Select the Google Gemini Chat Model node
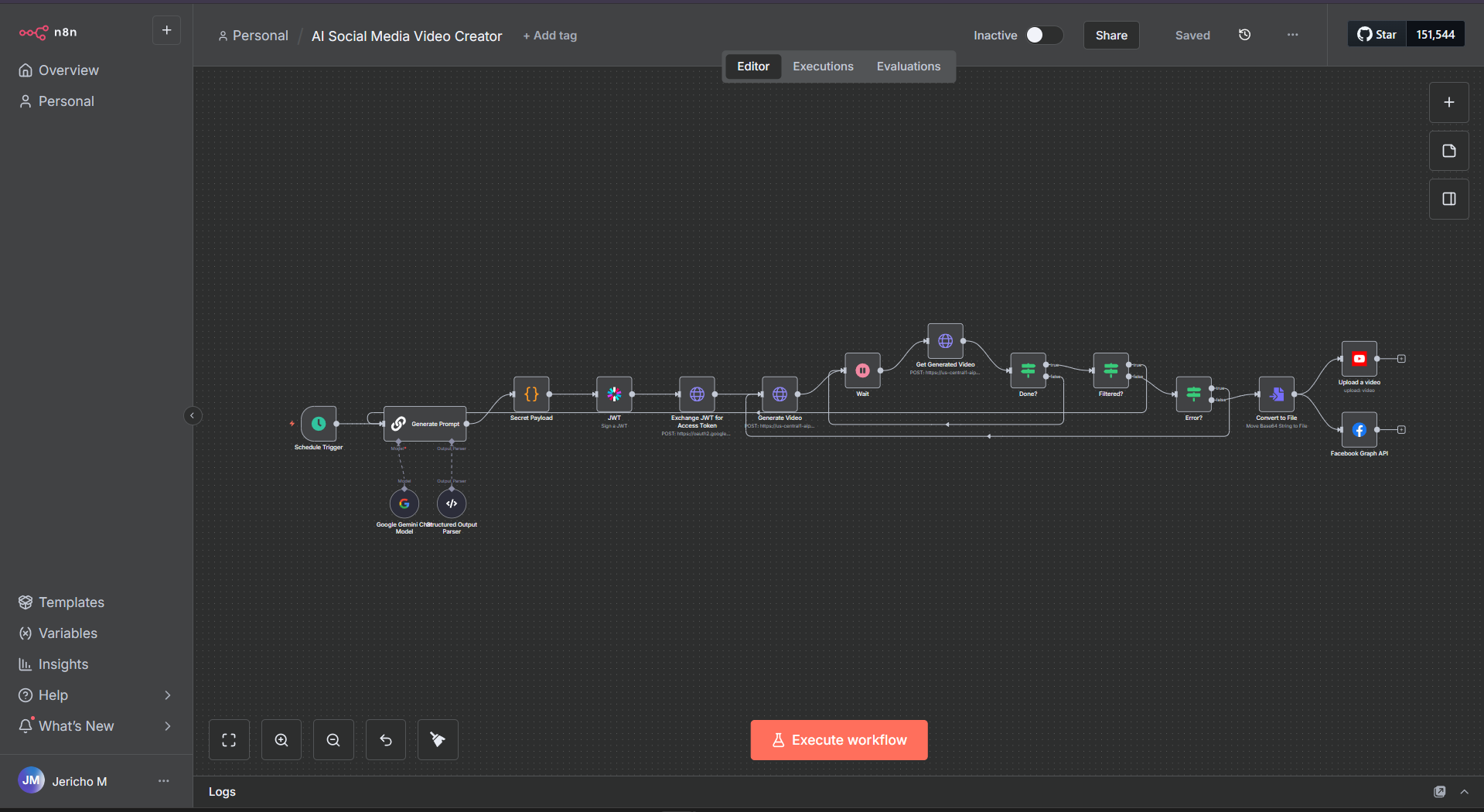 tap(404, 503)
